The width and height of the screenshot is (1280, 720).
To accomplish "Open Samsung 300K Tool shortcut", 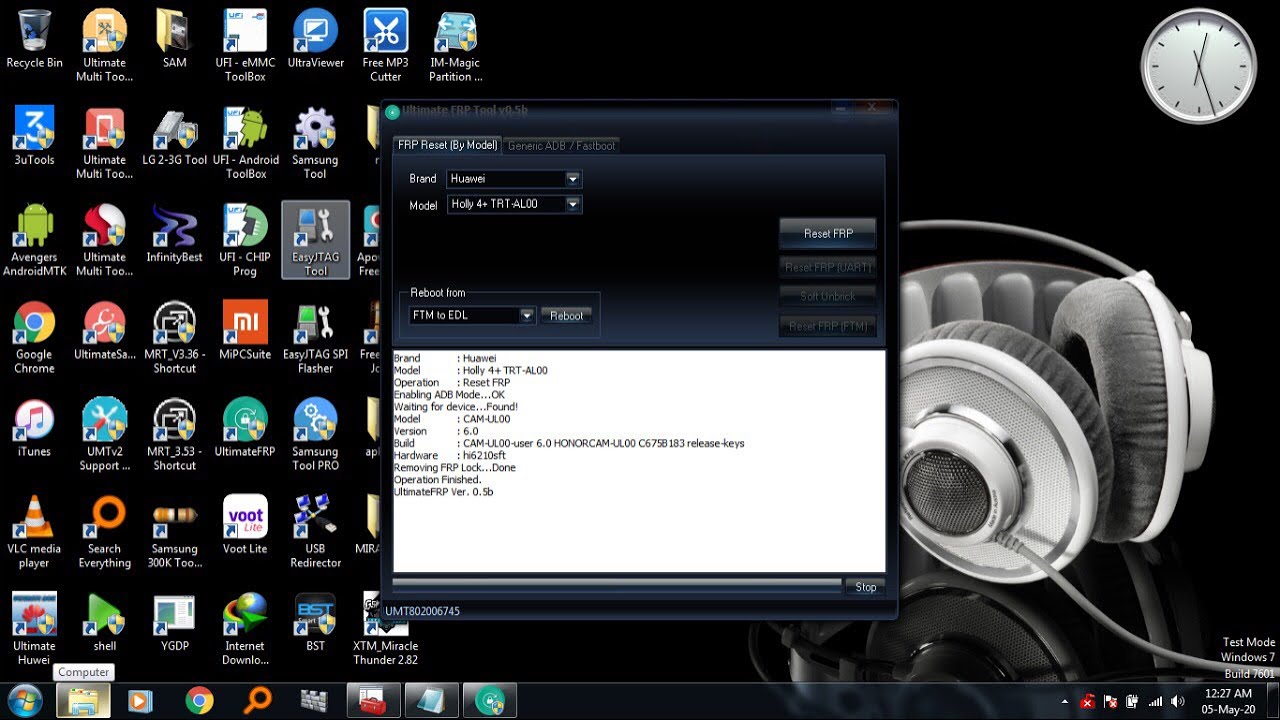I will (x=174, y=531).
